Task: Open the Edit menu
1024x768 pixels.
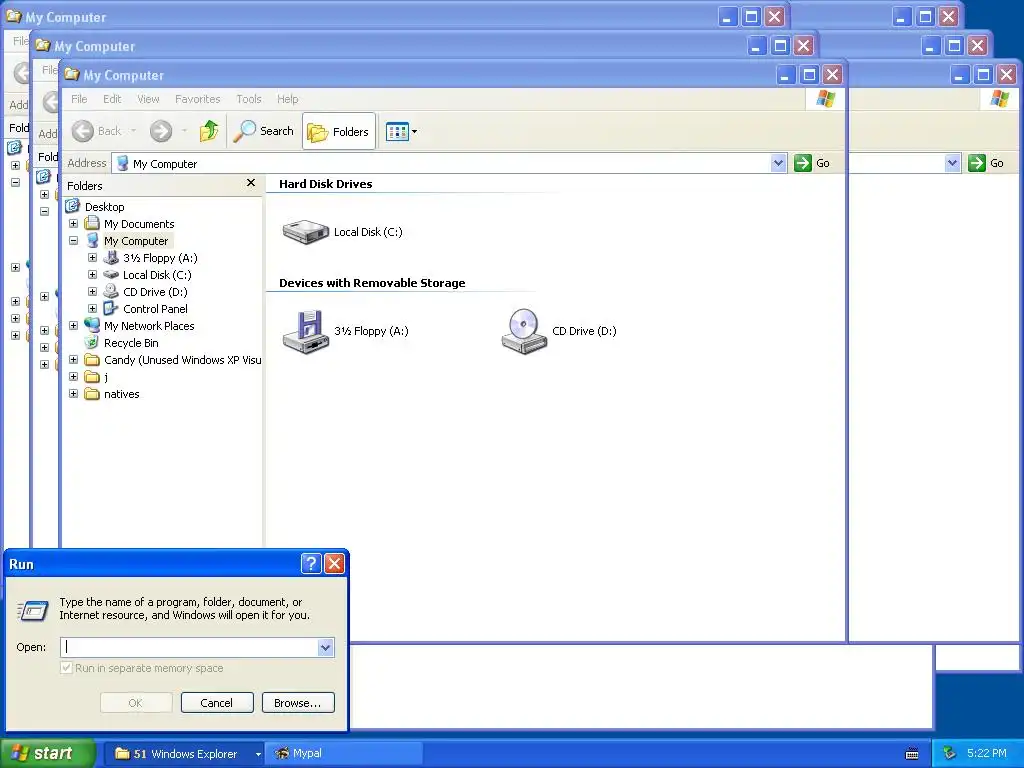Action: coord(112,99)
